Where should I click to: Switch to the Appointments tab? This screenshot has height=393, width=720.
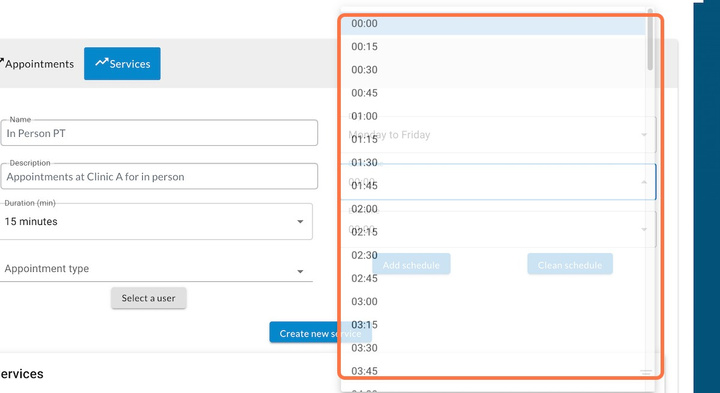click(x=38, y=63)
